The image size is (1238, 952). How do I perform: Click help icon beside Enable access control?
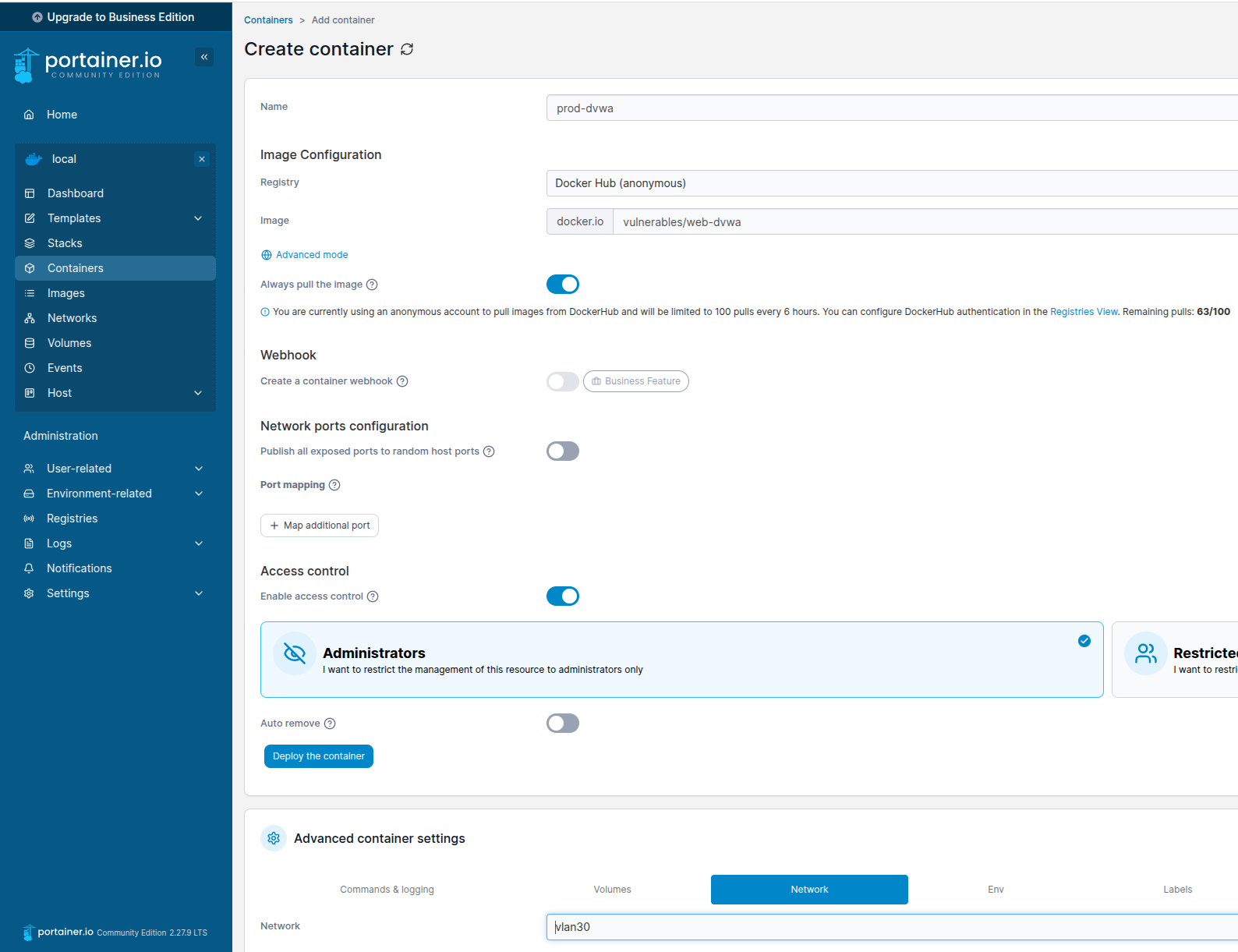(373, 596)
